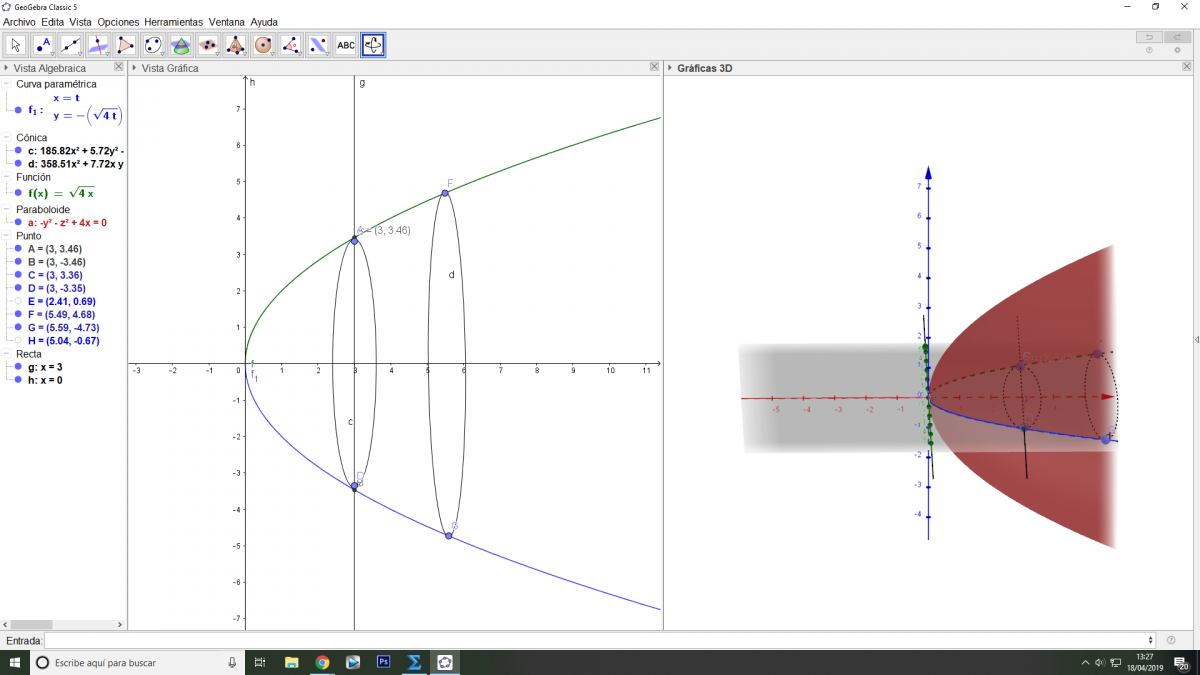Open Chrome from the Windows taskbar
The height and width of the screenshot is (675, 1200).
click(x=322, y=662)
